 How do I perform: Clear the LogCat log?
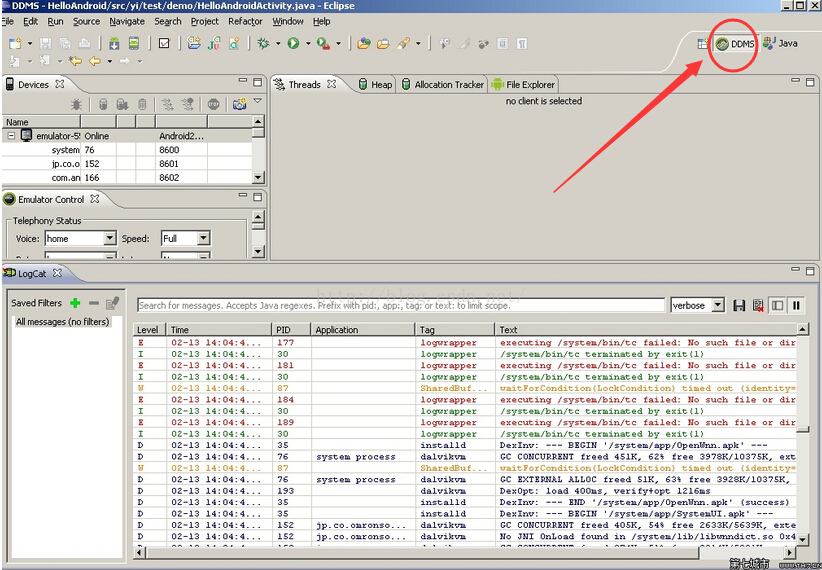coord(758,305)
